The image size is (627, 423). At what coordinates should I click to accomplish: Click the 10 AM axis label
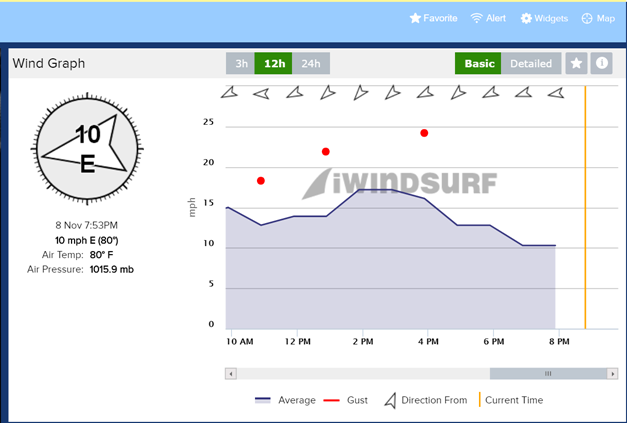240,341
